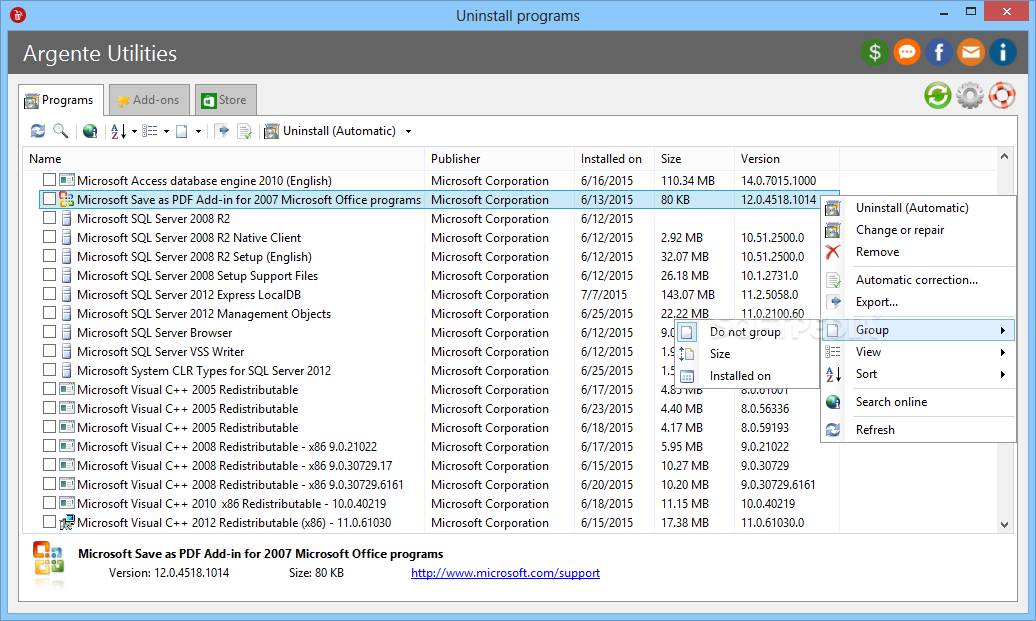This screenshot has width=1036, height=621.
Task: Click the export arrow toolbar icon
Action: [x=223, y=131]
